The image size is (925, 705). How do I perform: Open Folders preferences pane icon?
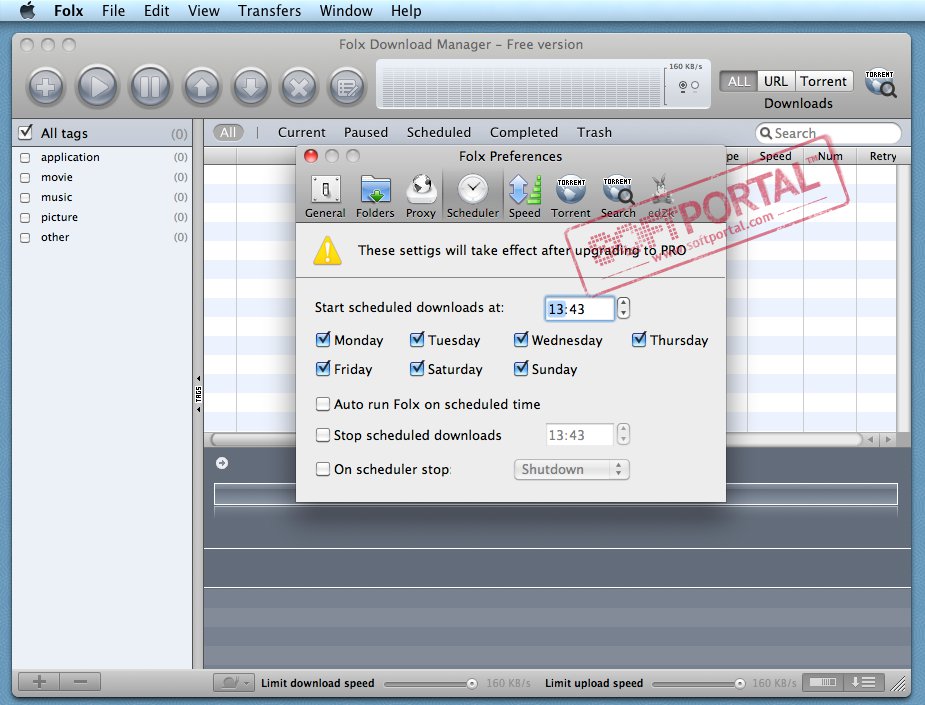click(375, 197)
